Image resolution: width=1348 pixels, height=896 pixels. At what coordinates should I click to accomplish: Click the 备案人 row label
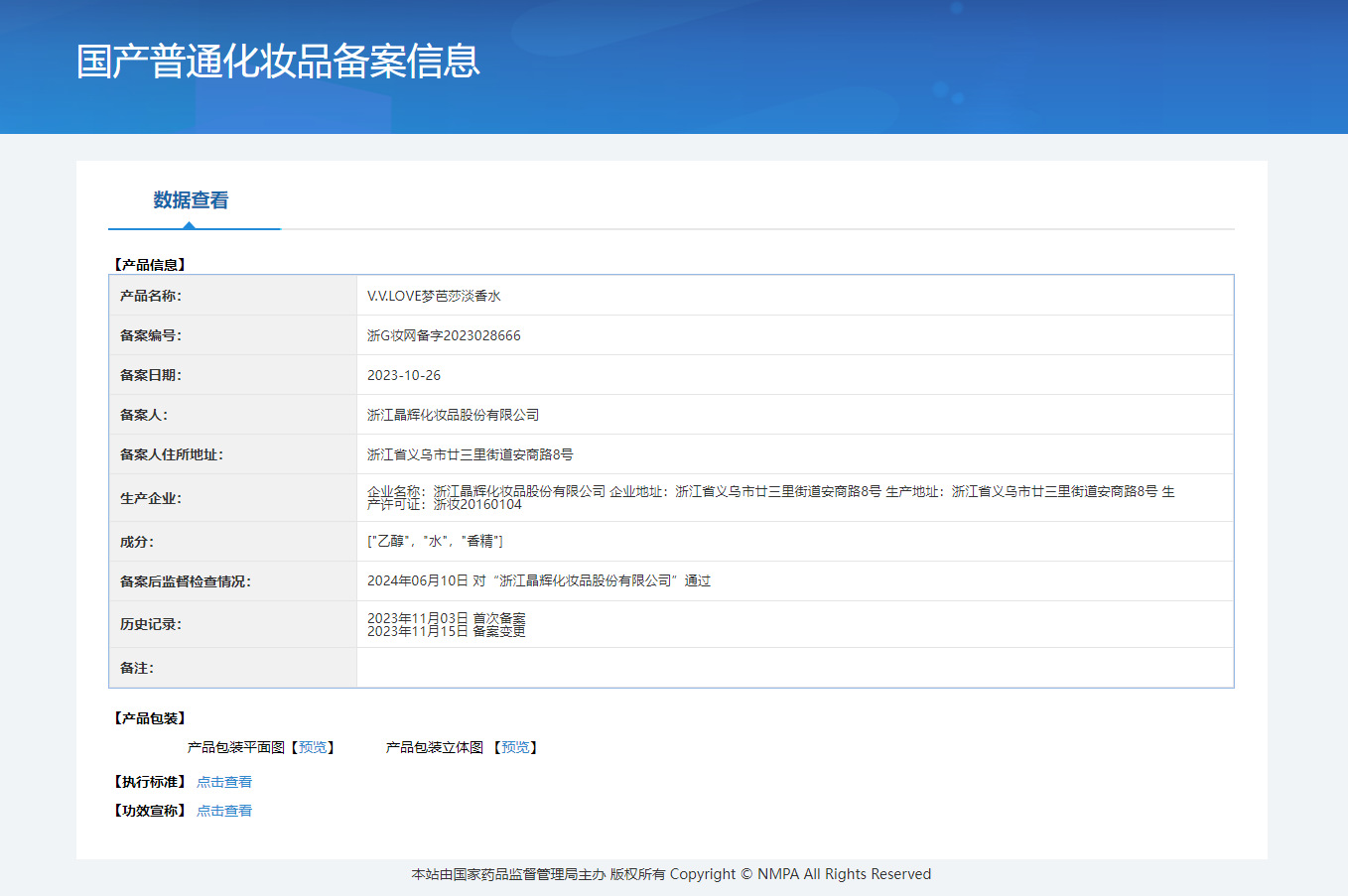coord(144,415)
